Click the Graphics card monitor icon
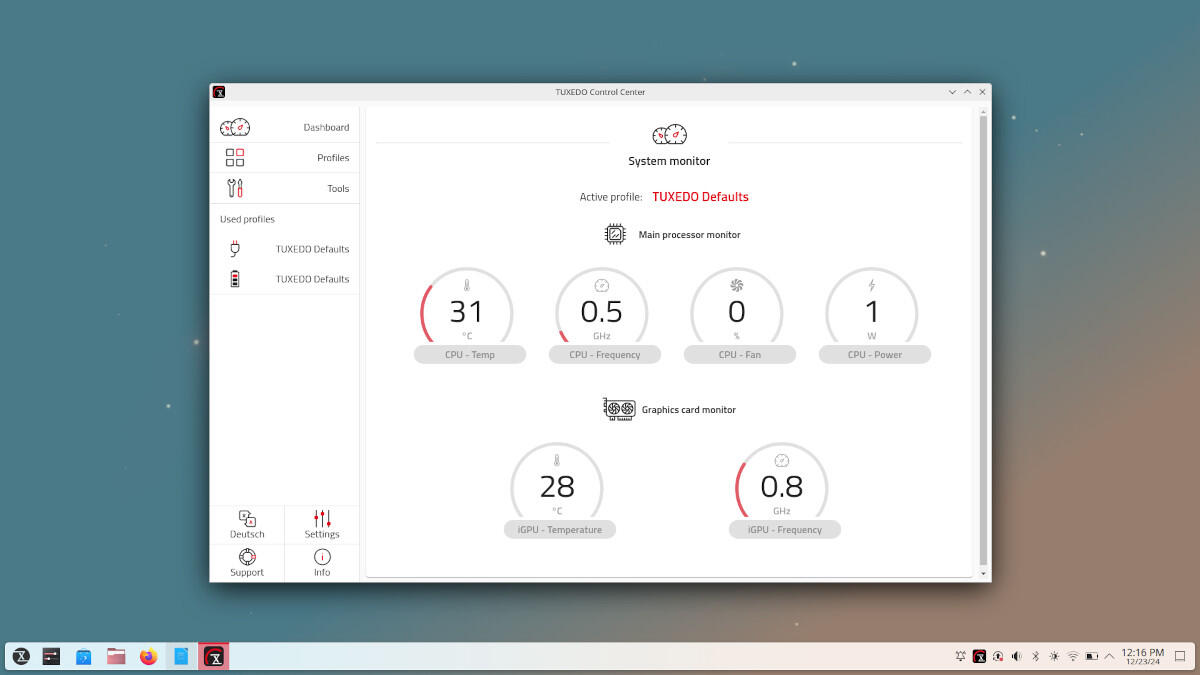 click(x=620, y=409)
